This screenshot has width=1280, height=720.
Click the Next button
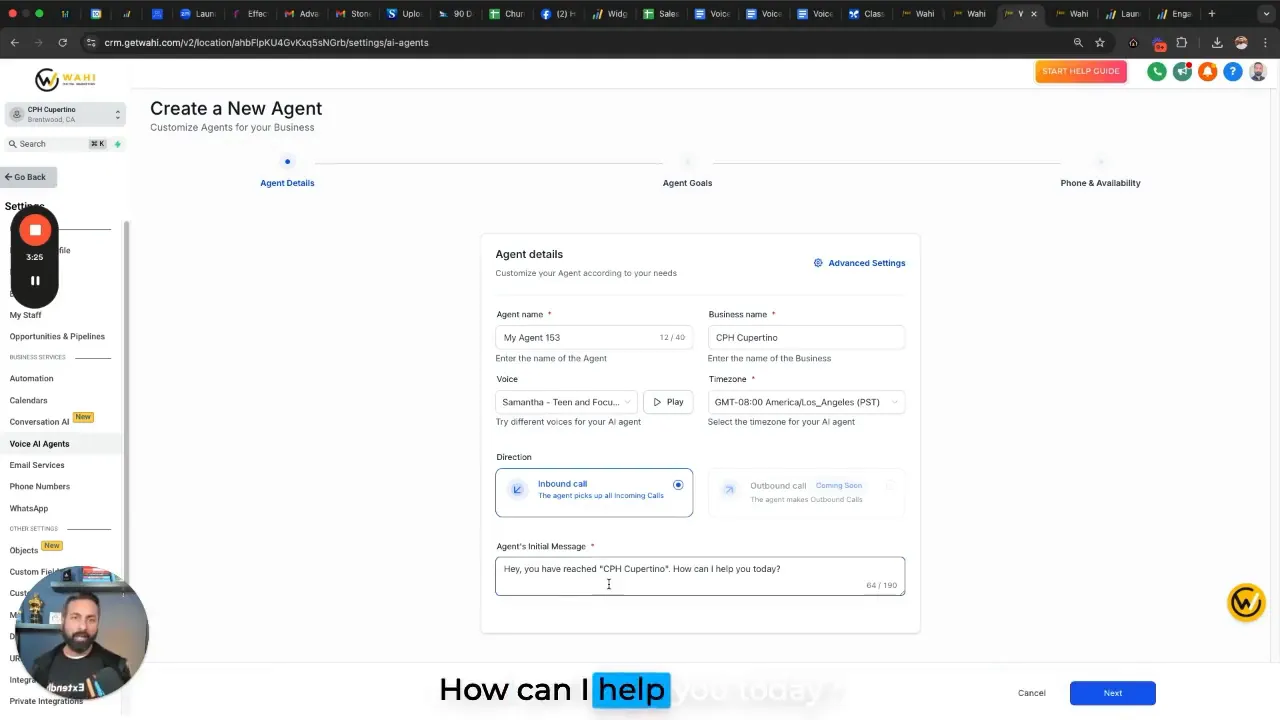point(1112,693)
